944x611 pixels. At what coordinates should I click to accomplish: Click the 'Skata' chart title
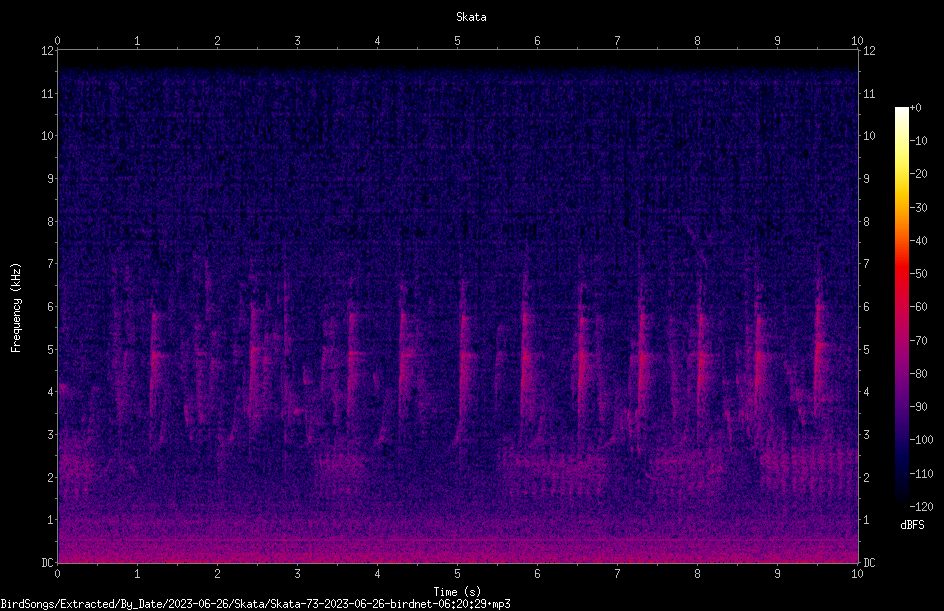point(471,17)
